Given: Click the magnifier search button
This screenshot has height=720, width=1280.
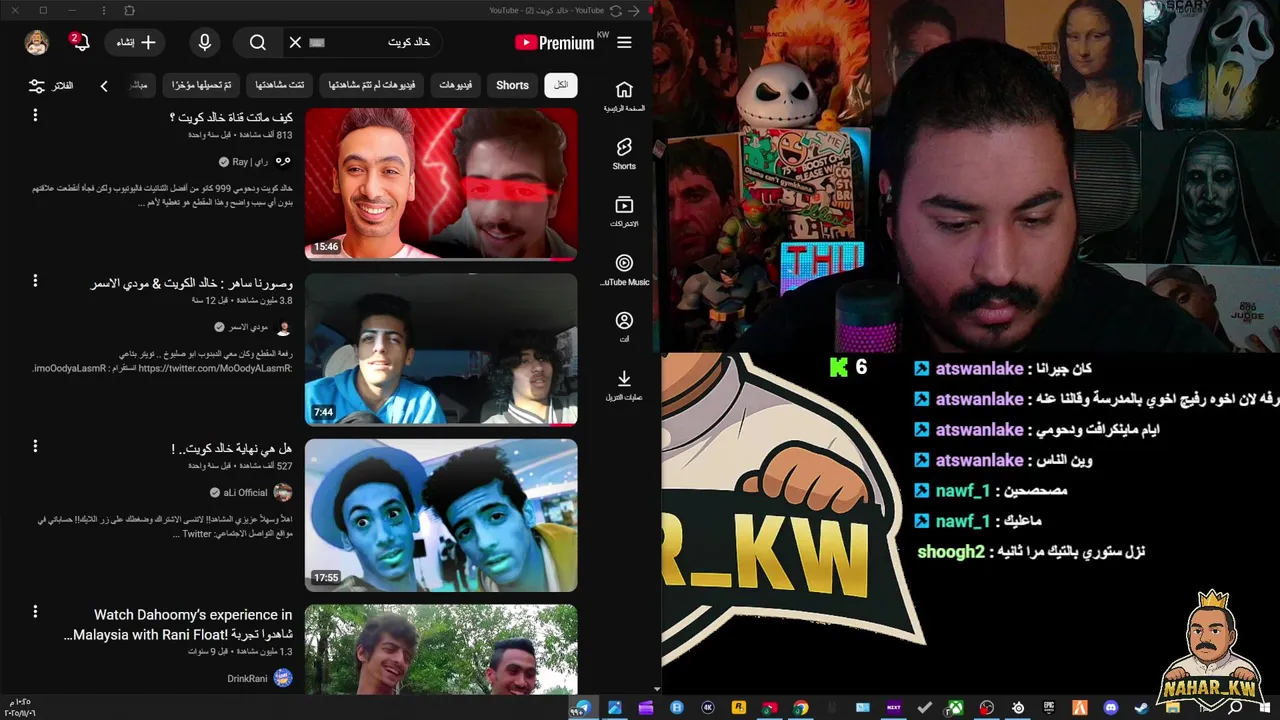Looking at the screenshot, I should (x=258, y=42).
